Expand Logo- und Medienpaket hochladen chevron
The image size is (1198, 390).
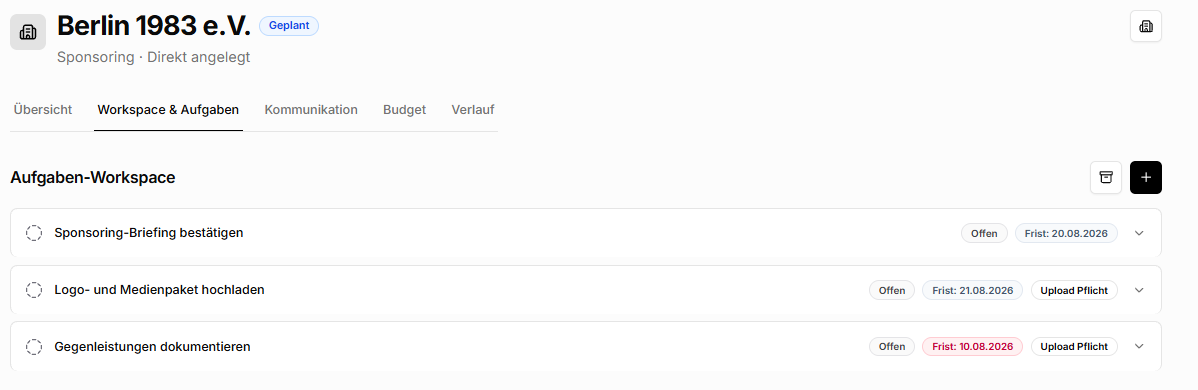coord(1139,290)
